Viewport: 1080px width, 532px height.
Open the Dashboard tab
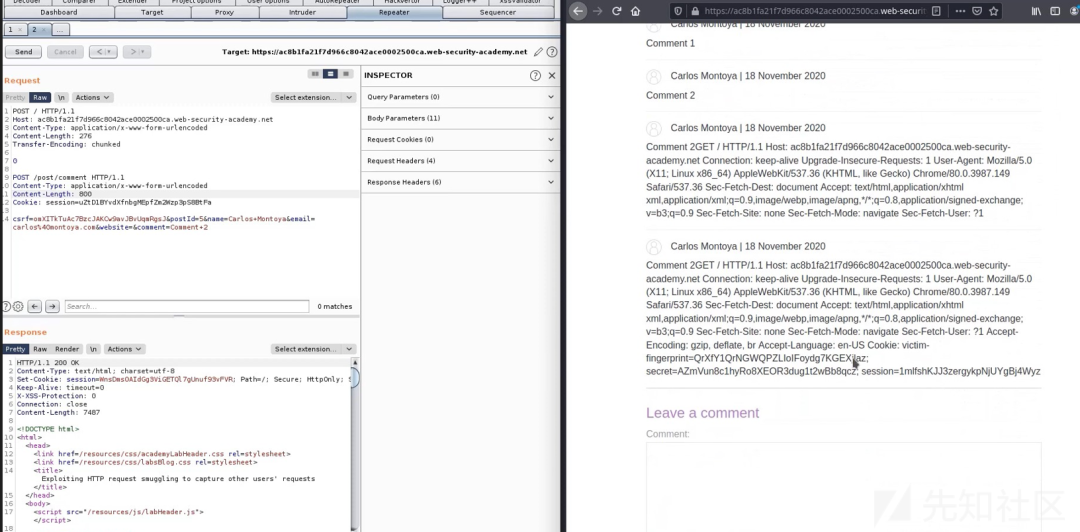(59, 12)
